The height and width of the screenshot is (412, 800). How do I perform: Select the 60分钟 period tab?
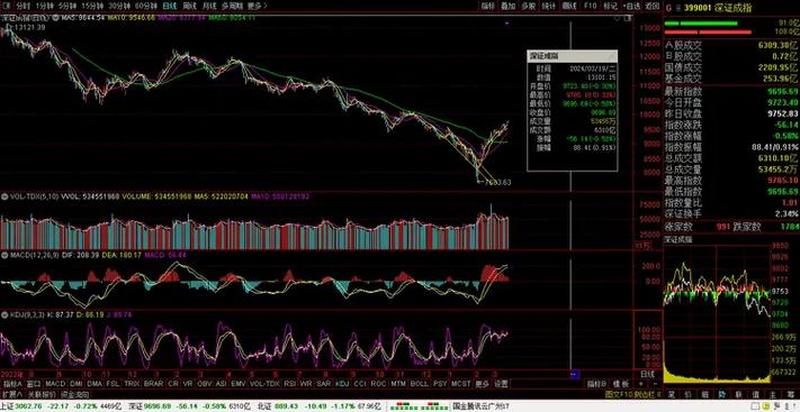click(147, 6)
